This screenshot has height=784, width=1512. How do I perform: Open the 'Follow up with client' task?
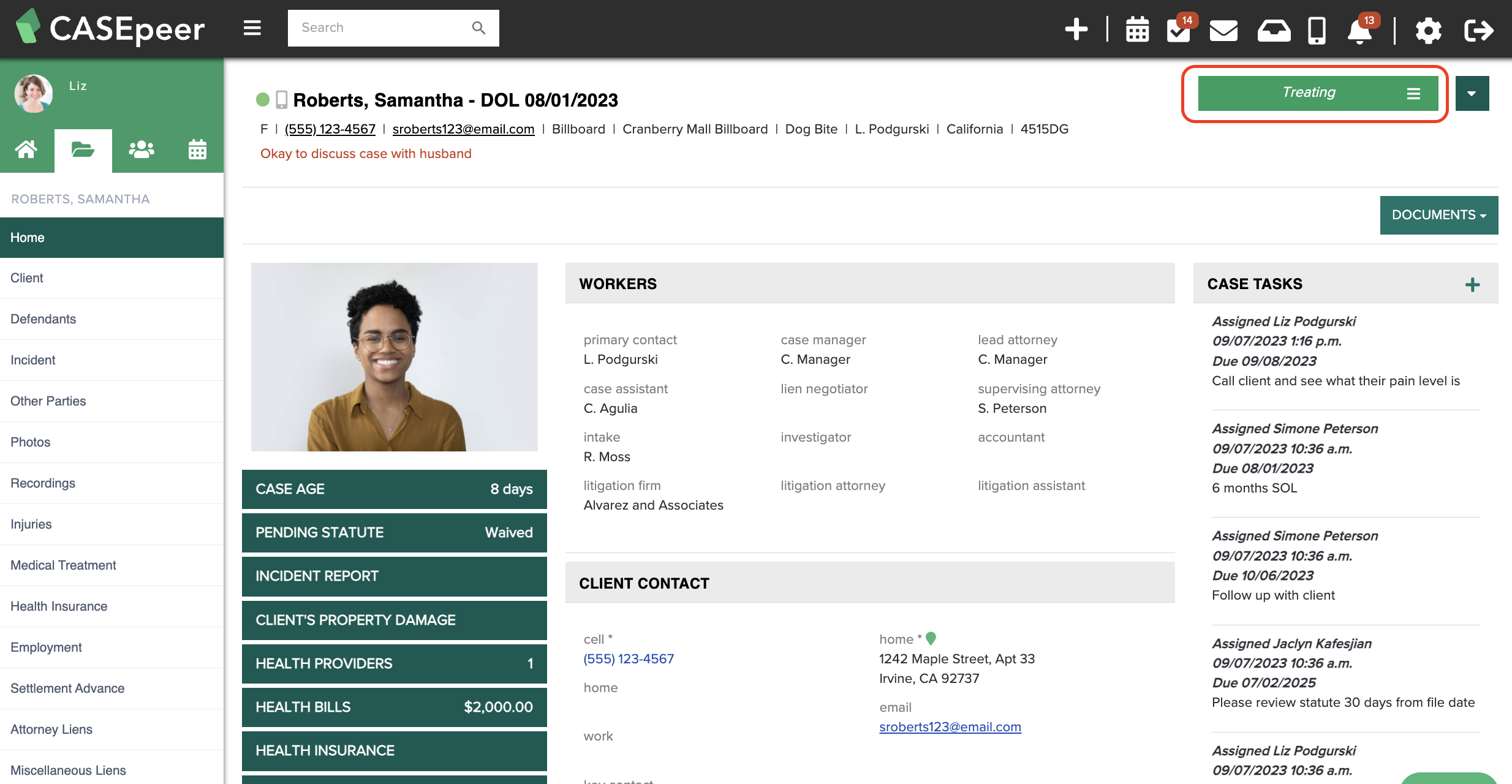point(1273,595)
